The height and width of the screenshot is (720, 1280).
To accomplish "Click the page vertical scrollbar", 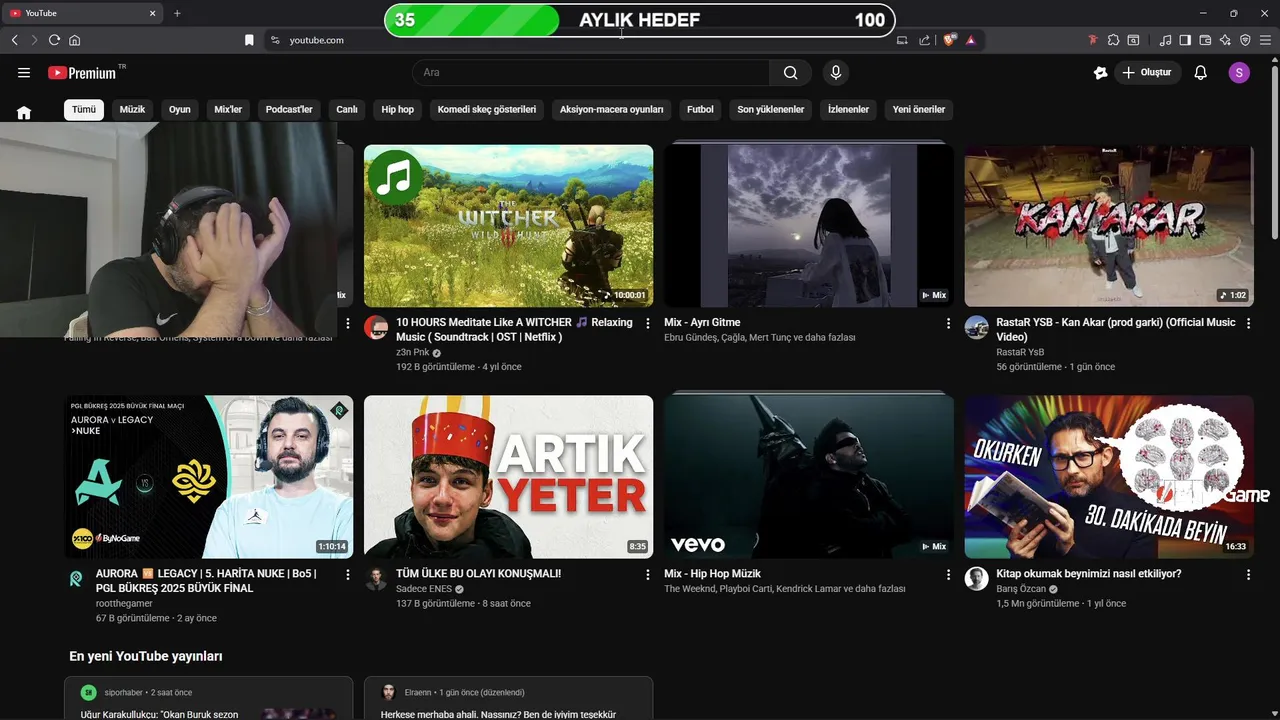I will [1274, 150].
